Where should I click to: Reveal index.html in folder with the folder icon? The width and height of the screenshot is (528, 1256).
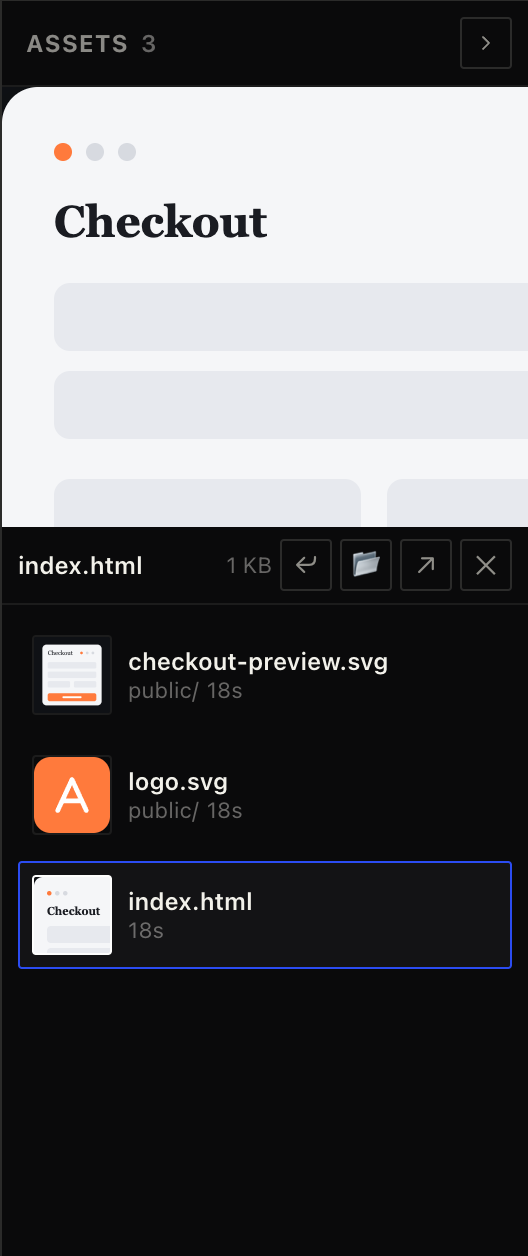[366, 565]
